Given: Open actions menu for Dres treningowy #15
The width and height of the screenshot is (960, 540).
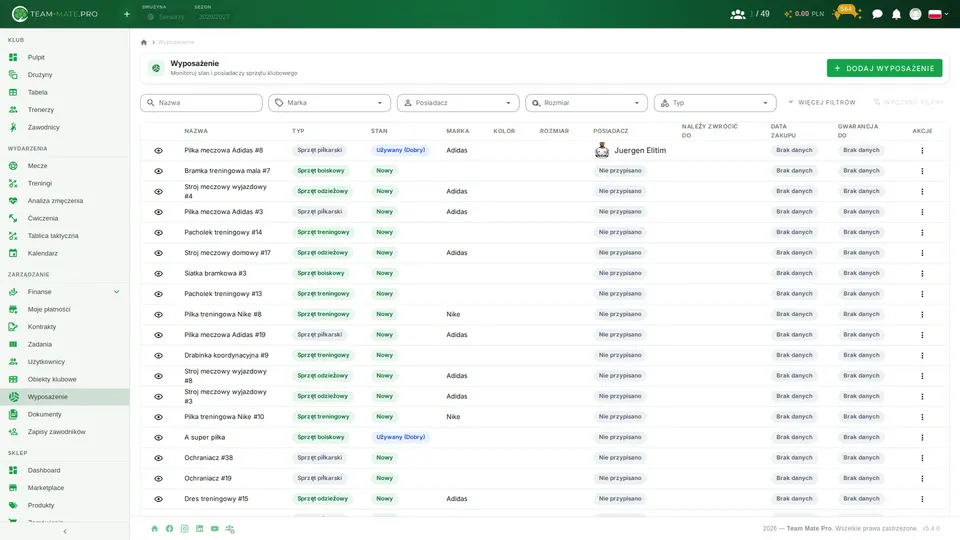Looking at the screenshot, I should pos(922,499).
